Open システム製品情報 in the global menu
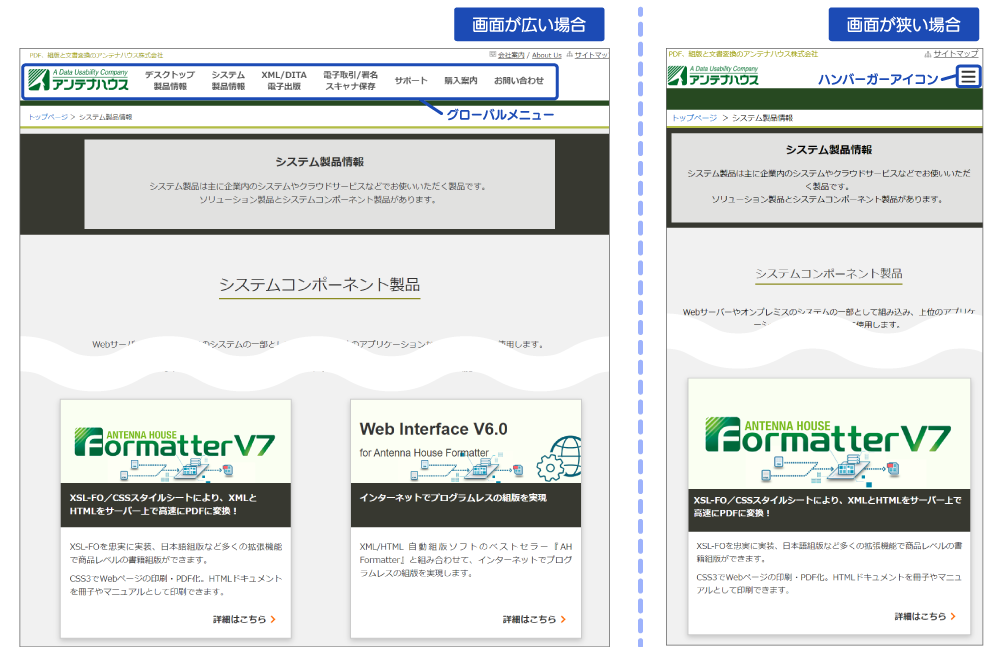1001x647 pixels. 228,81
